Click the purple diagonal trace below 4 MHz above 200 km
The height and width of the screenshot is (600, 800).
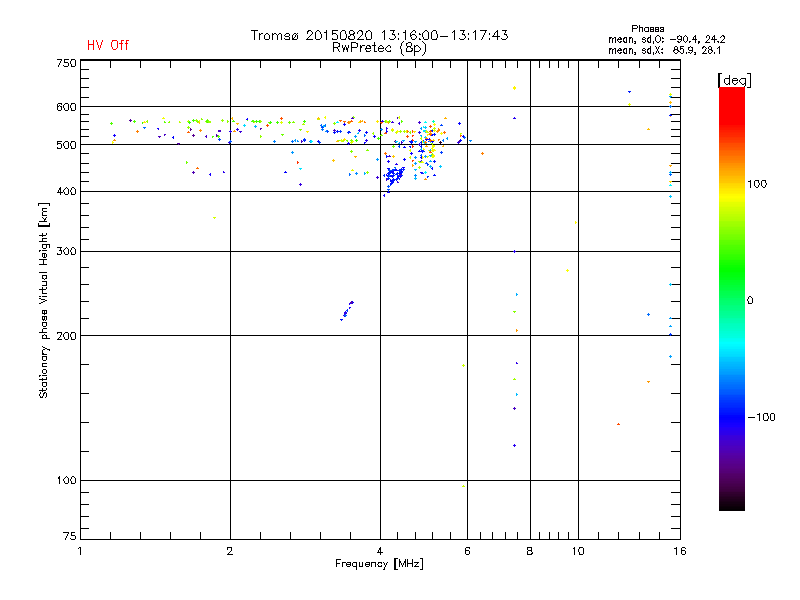point(347,311)
